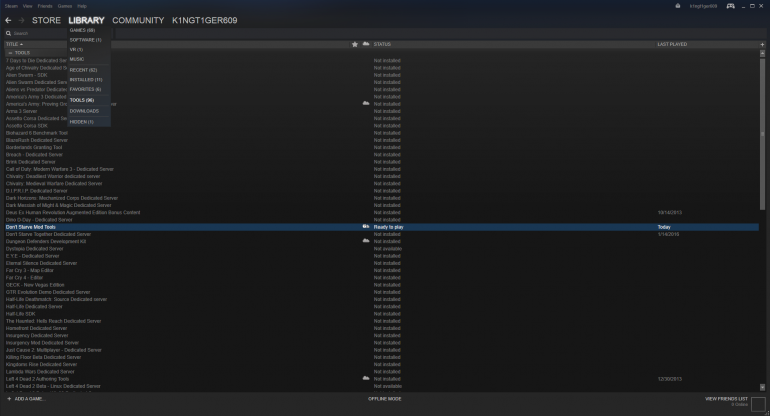Go back with the left arrow
Screen dimensions: 770x416
click(x=8, y=20)
